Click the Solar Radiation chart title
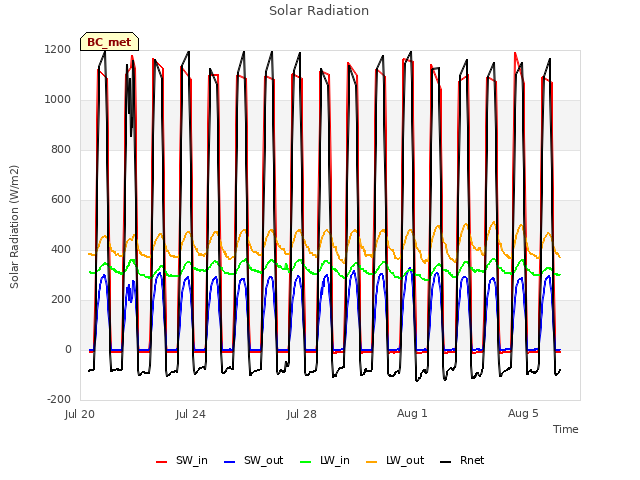 pos(319,11)
